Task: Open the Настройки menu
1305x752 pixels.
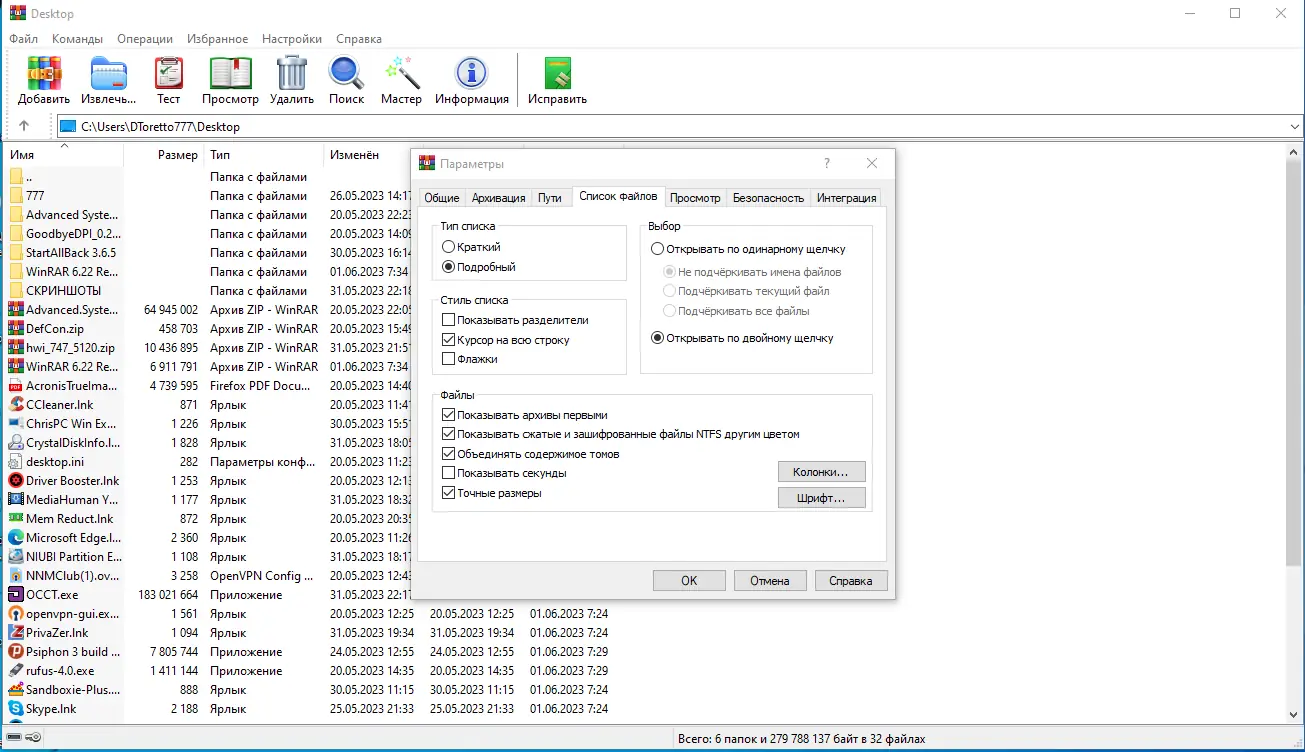Action: coord(292,39)
